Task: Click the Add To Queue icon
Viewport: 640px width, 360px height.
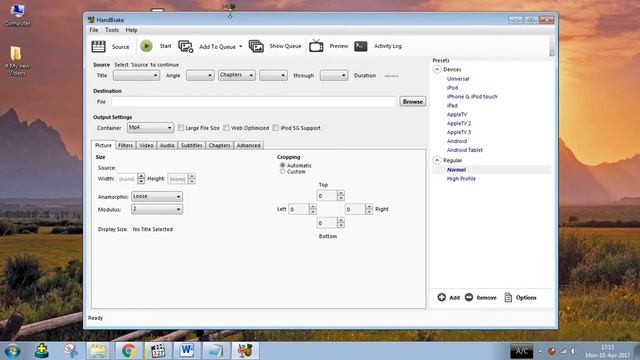Action: point(186,47)
